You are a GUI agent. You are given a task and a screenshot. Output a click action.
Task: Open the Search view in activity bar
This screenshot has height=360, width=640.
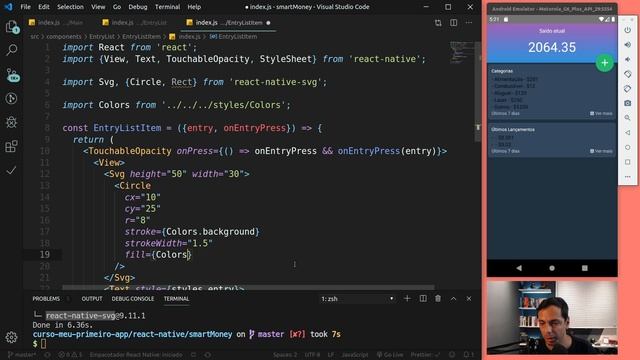click(x=11, y=50)
